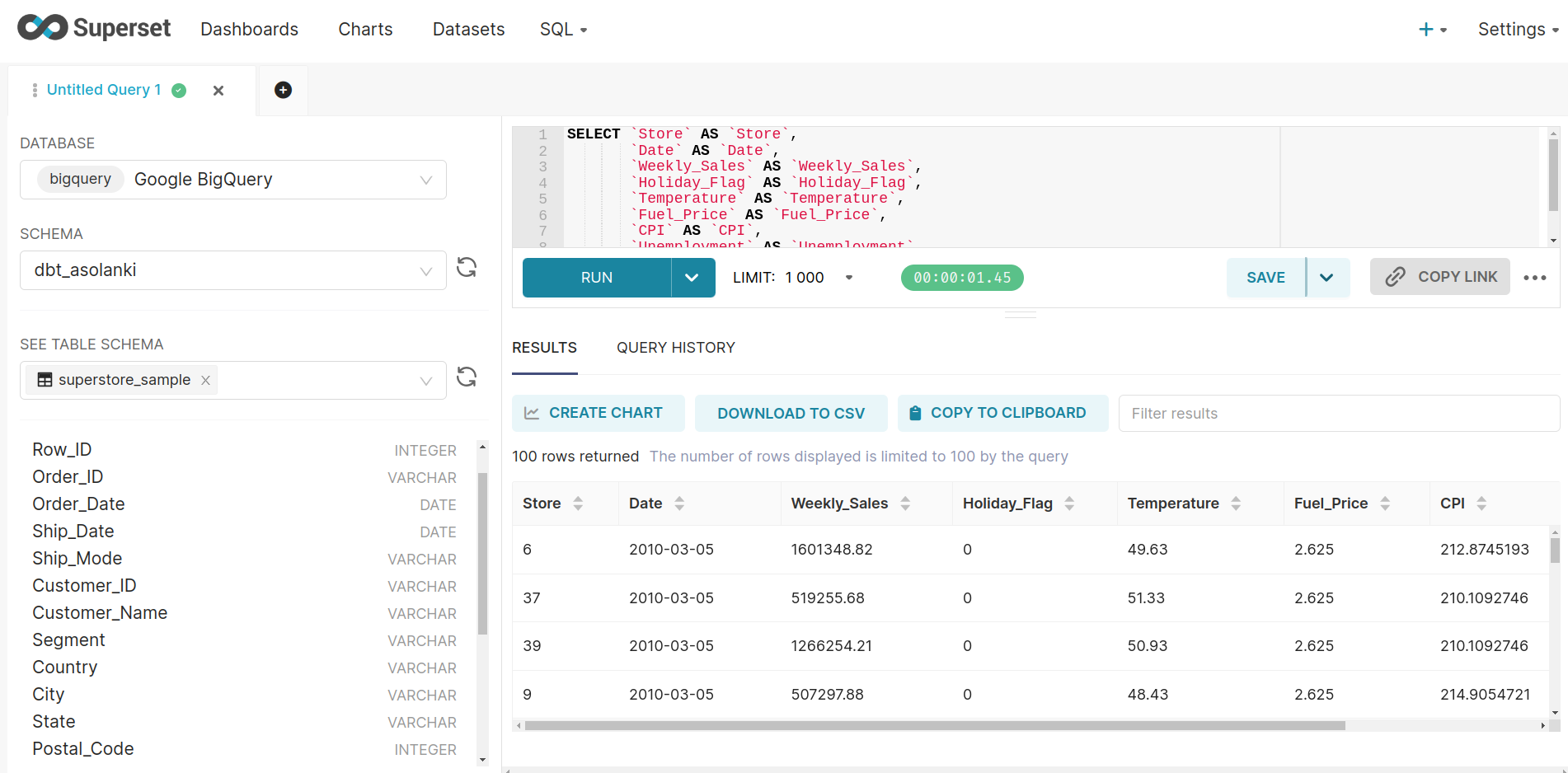This screenshot has height=773, width=1568.
Task: Switch to the QUERY HISTORY tab
Action: point(676,348)
